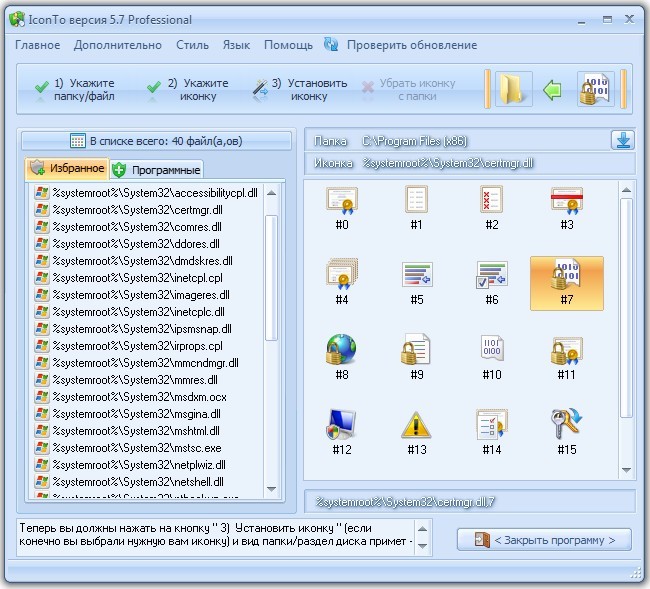Click the green left arrow icon
Viewport: 650px width, 589px height.
(x=552, y=90)
